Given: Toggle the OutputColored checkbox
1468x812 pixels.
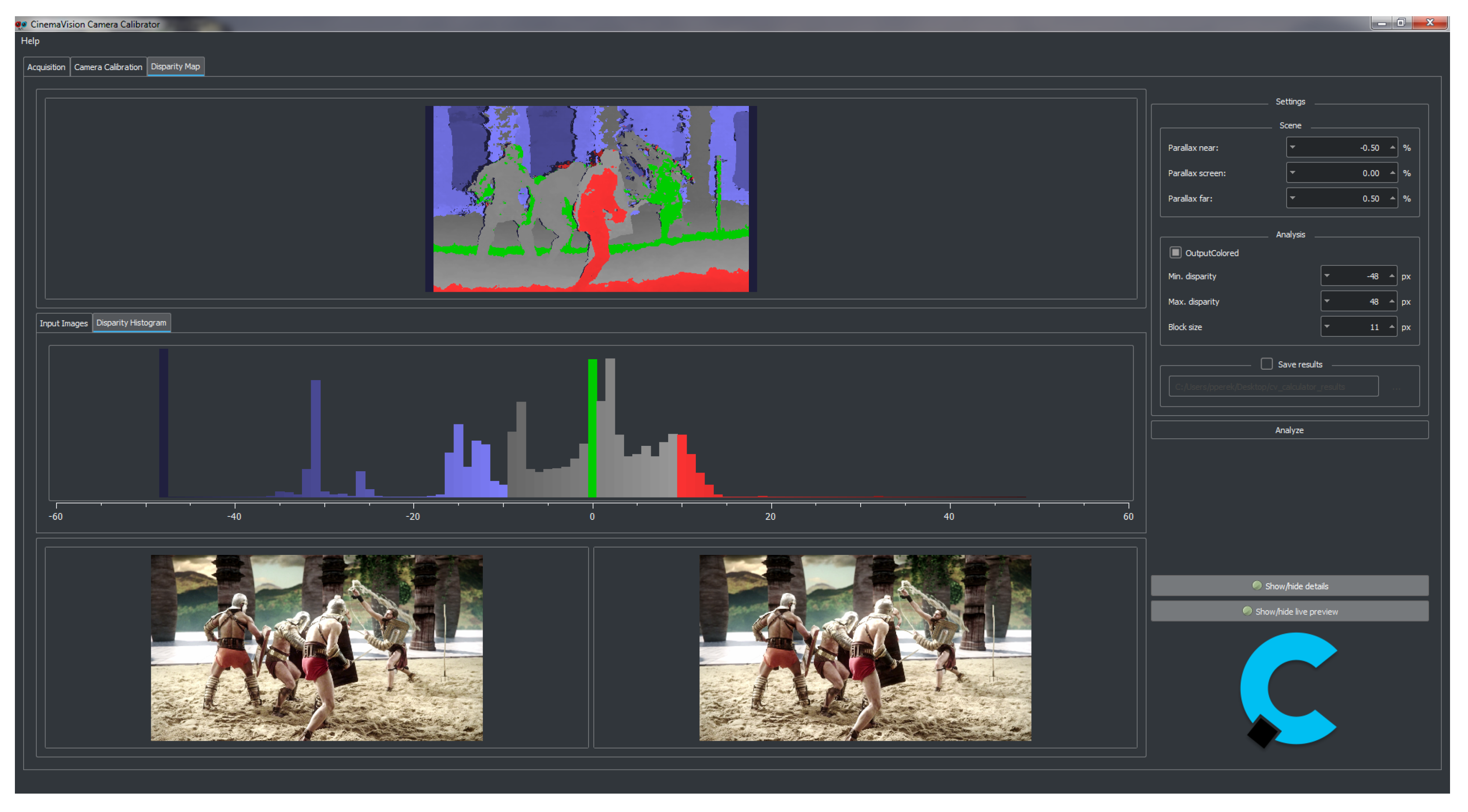Looking at the screenshot, I should (x=1175, y=252).
